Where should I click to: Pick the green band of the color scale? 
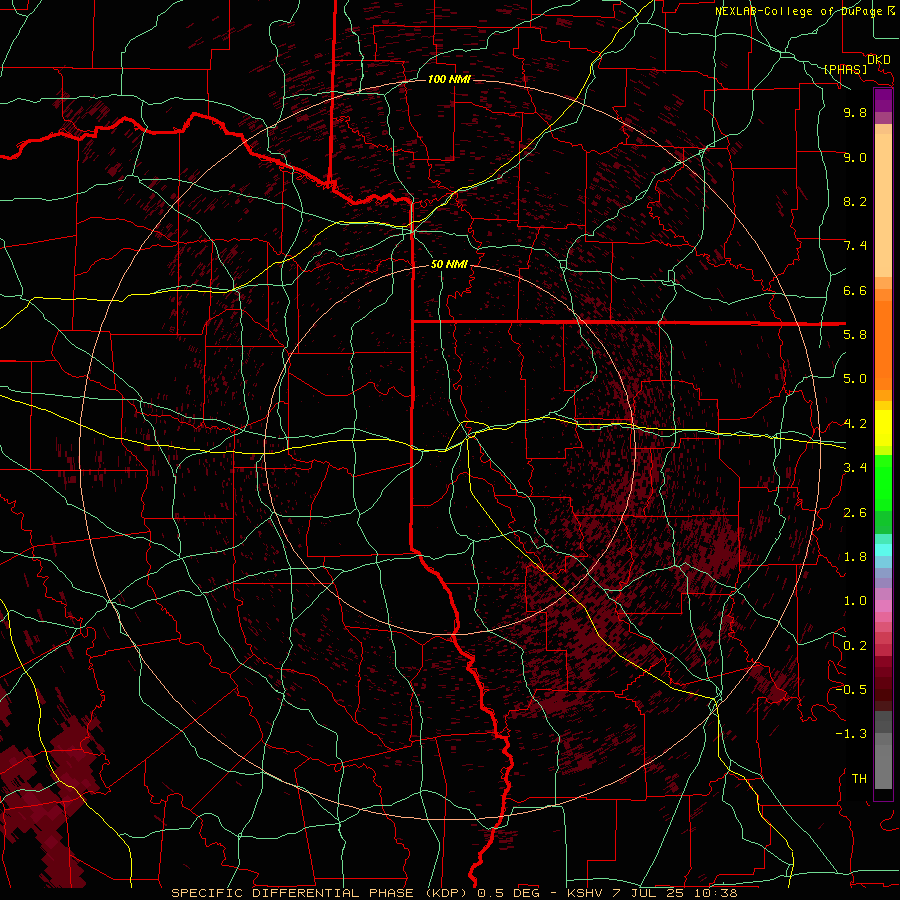point(883,483)
